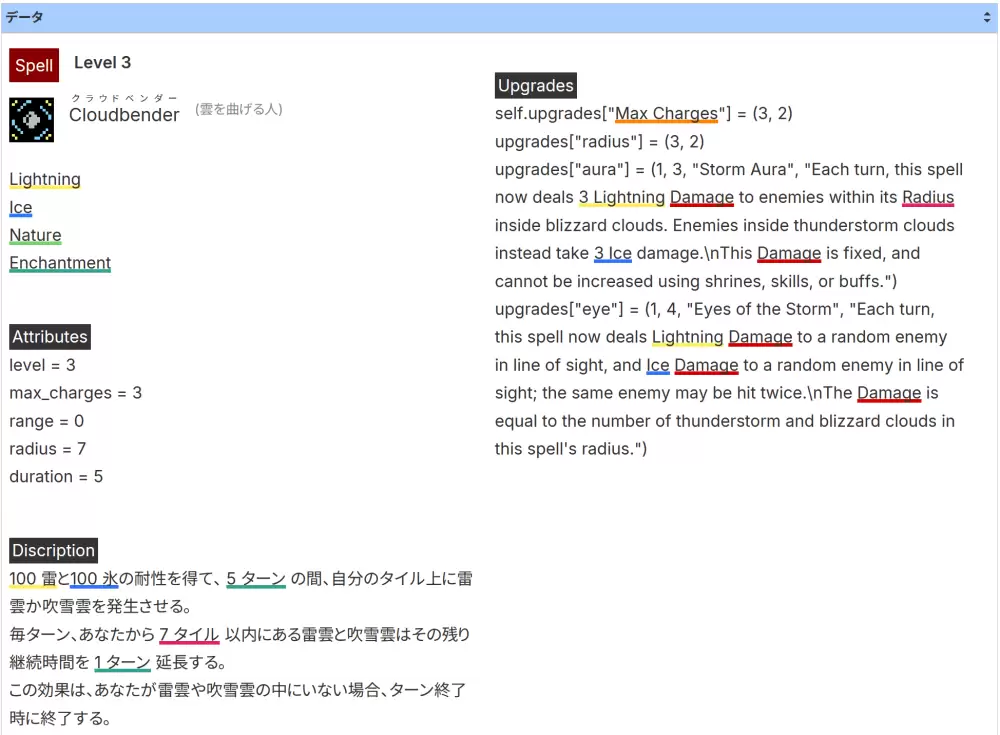Click the Radius link in the upgrades text
Viewport: 1000px width, 735px height.
(x=928, y=198)
